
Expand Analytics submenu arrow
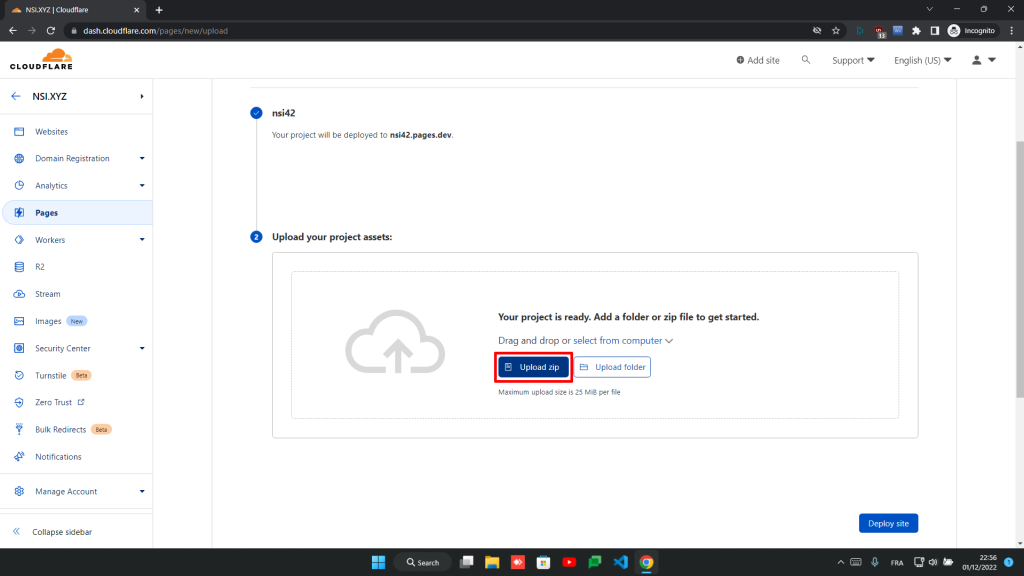(142, 185)
